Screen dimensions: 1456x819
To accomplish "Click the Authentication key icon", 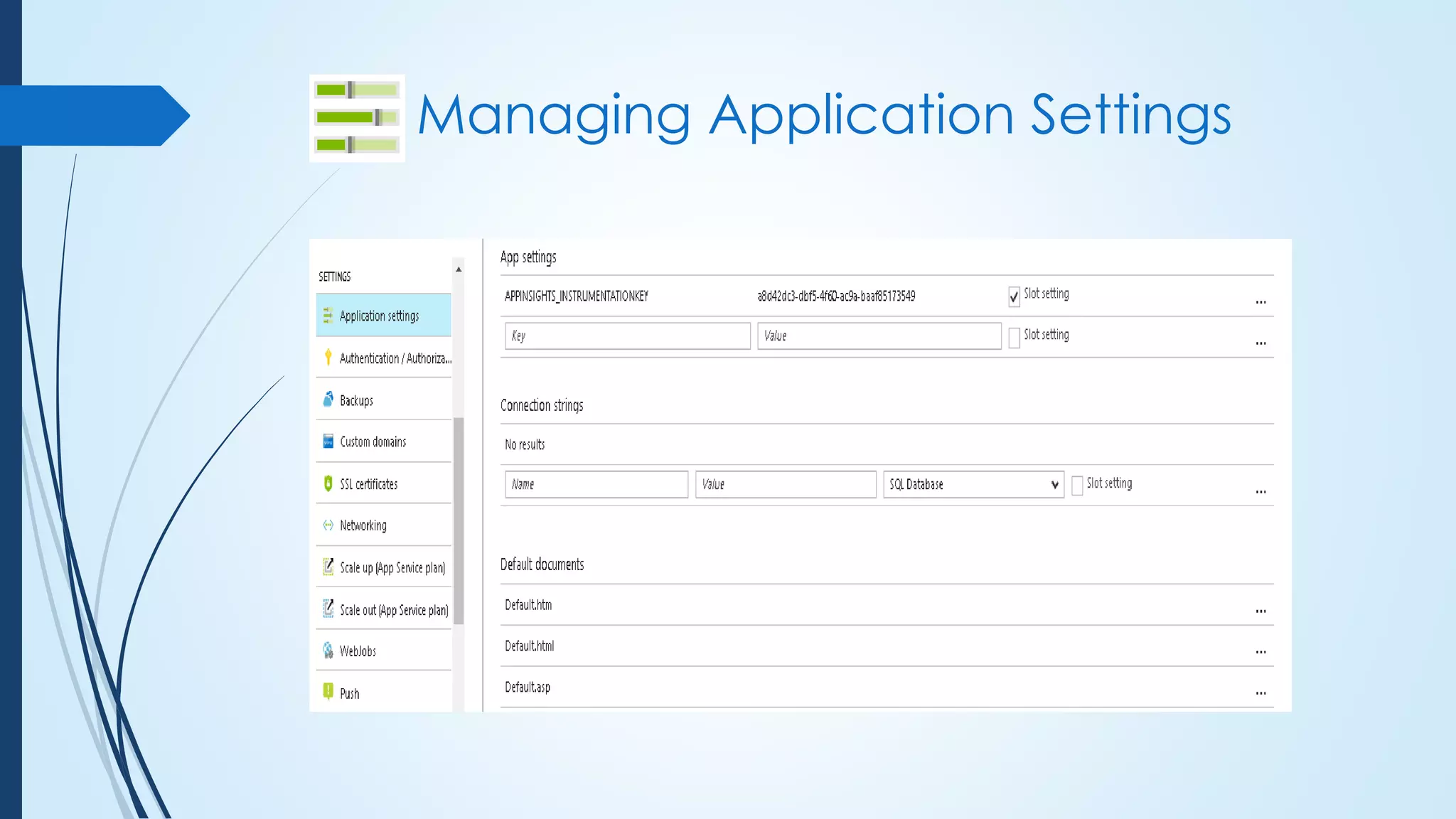I will click(328, 357).
